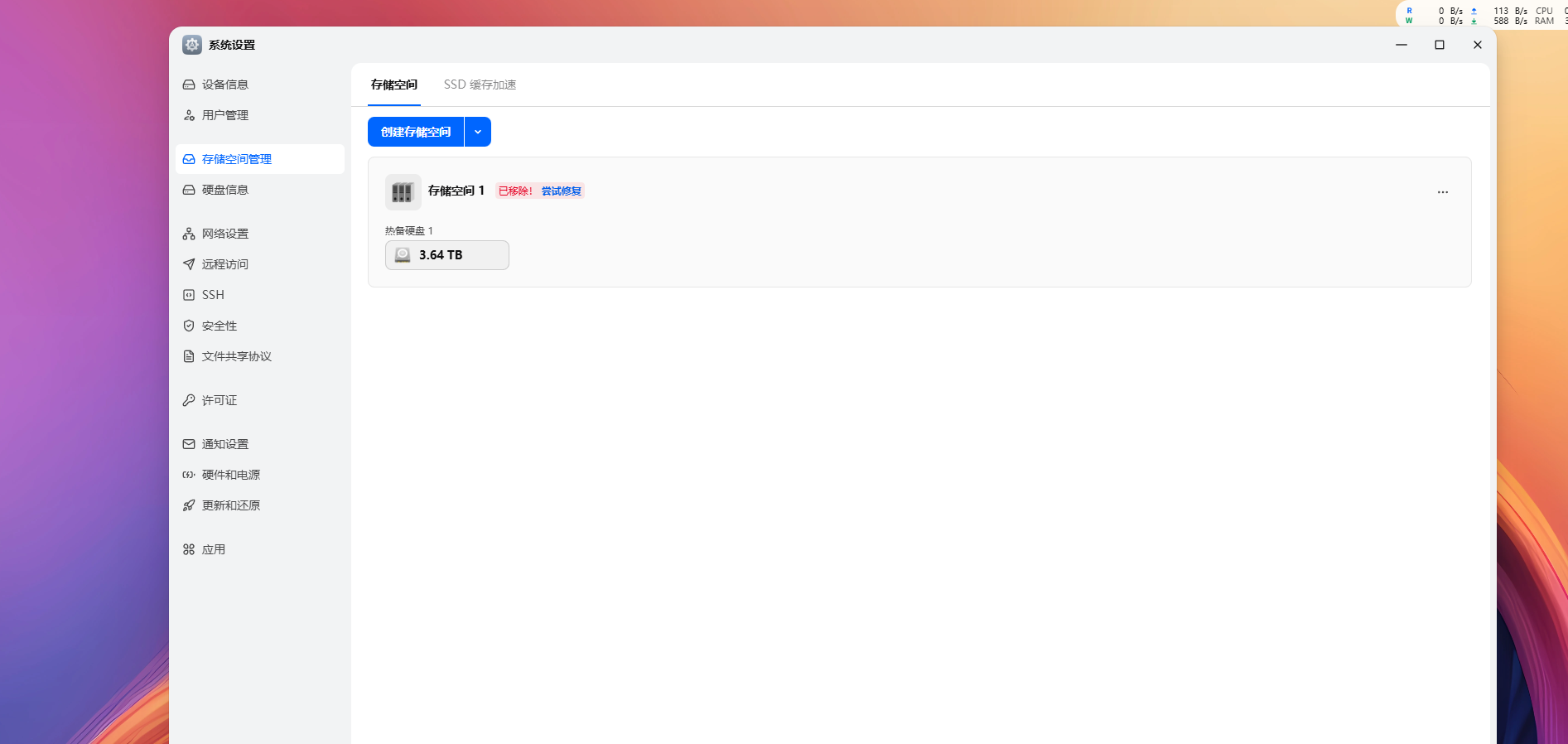
Task: Open 网络设置 settings
Action: pyautogui.click(x=260, y=234)
